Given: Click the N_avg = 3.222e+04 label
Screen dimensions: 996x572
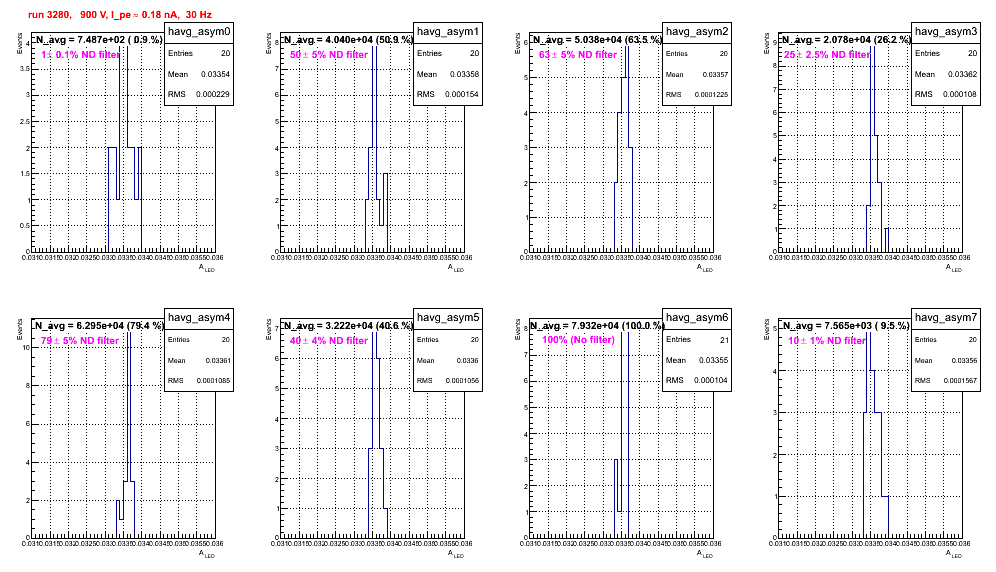Looking at the screenshot, I should tap(348, 325).
